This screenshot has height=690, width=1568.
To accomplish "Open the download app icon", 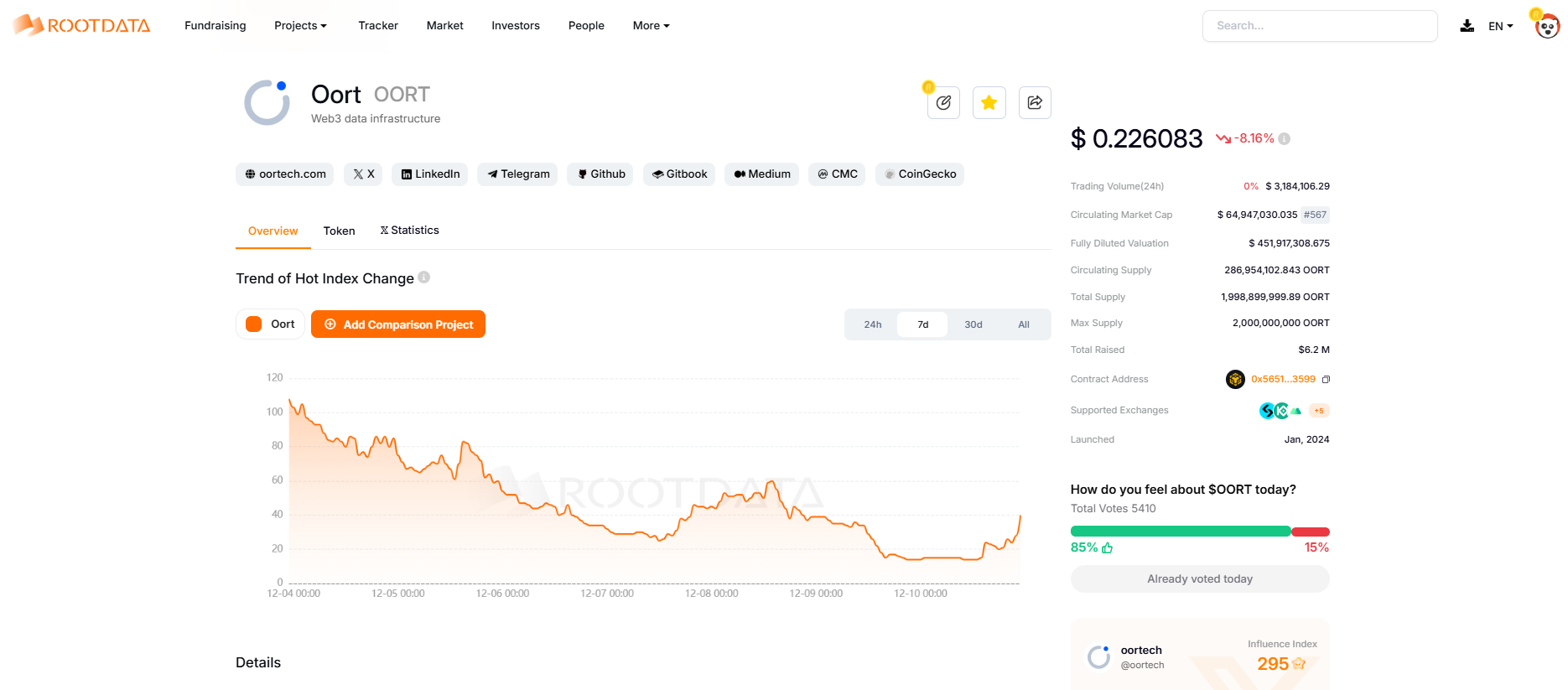I will (1467, 26).
